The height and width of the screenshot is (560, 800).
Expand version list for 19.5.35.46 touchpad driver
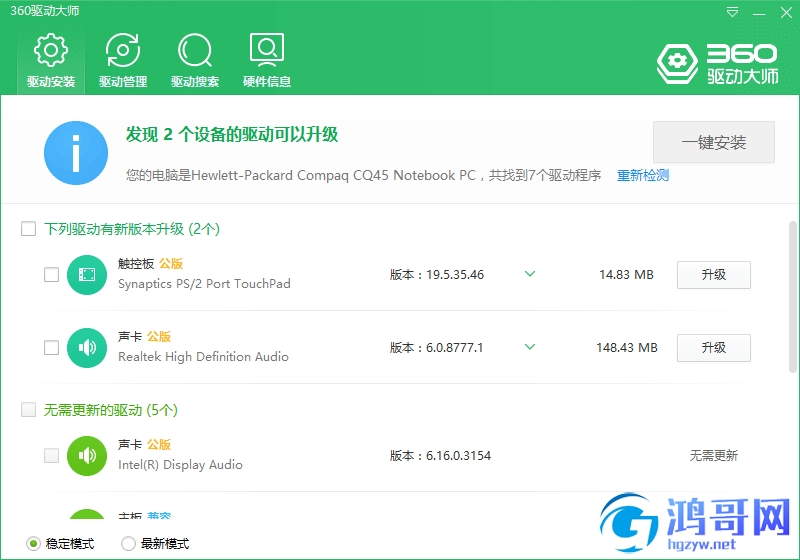(530, 274)
